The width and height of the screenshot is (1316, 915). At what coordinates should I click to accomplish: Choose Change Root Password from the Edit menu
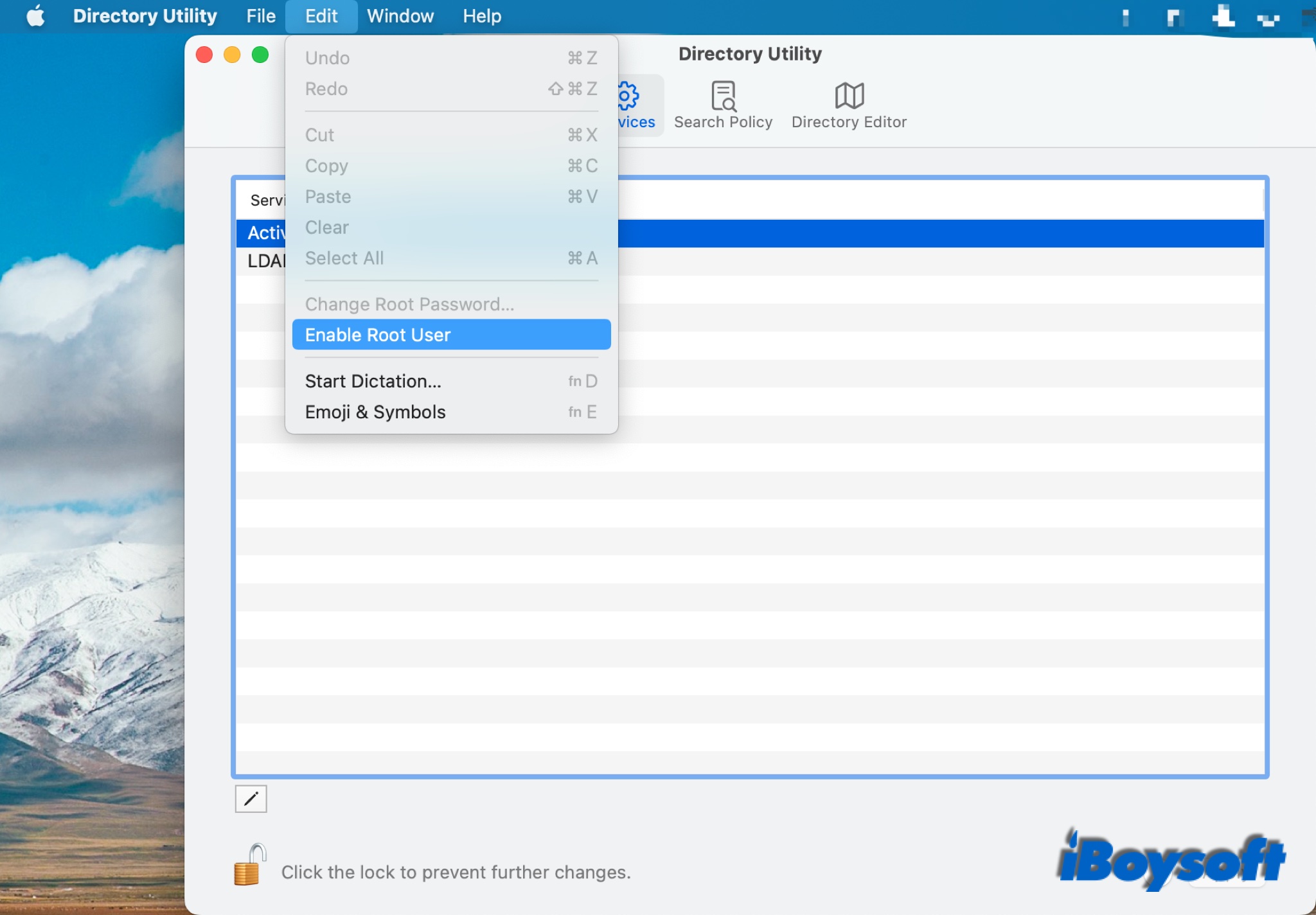[x=409, y=304]
